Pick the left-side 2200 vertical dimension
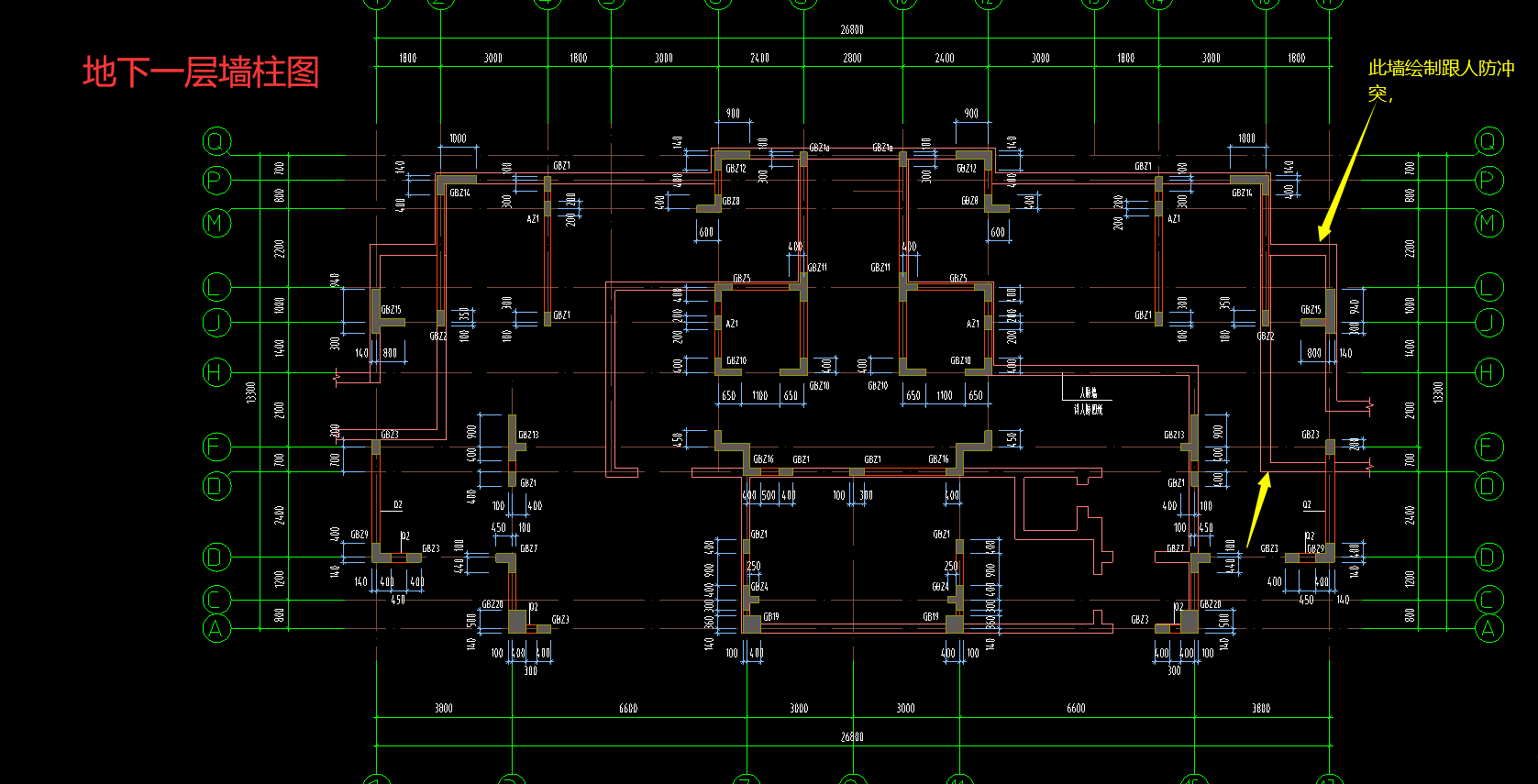This screenshot has width=1538, height=784. click(x=280, y=248)
